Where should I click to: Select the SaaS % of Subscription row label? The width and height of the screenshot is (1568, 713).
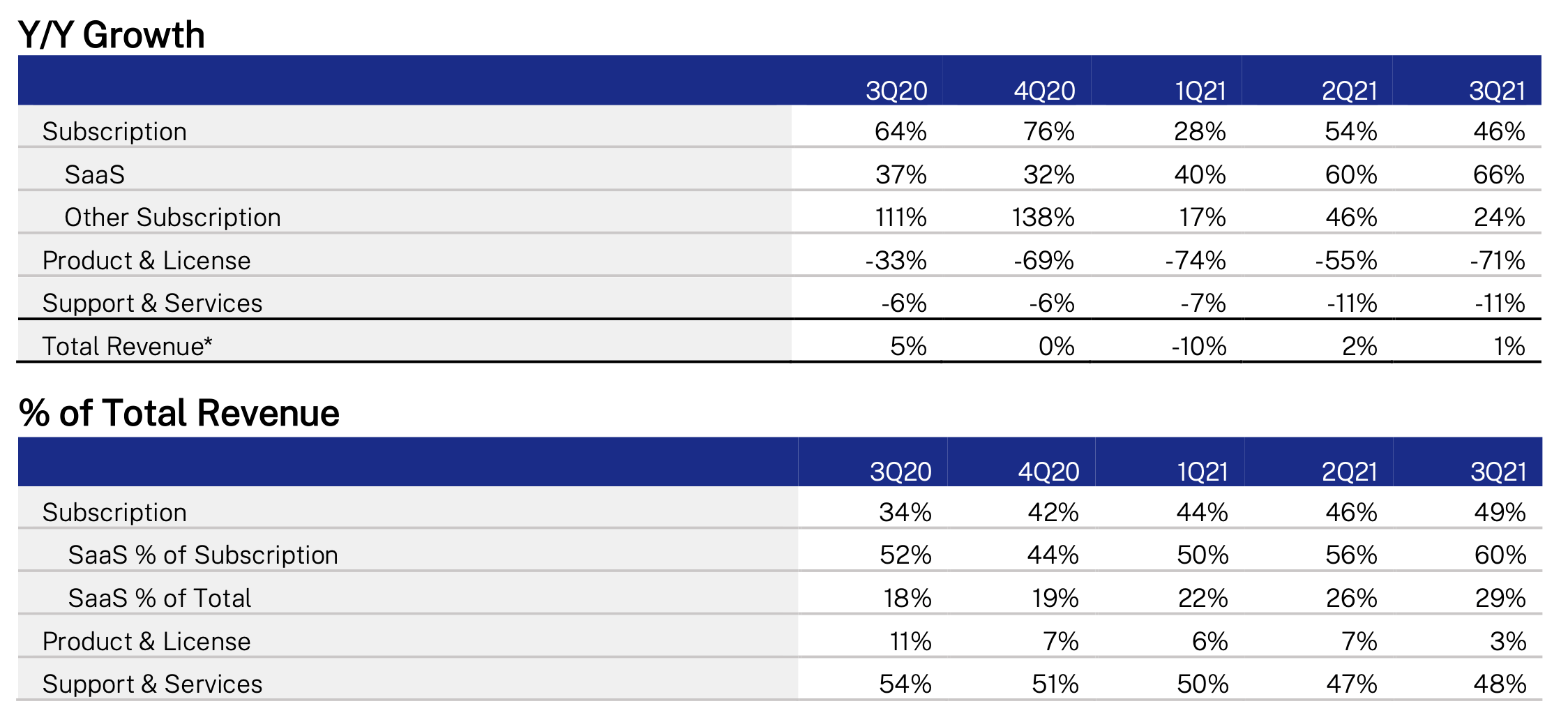(x=202, y=555)
